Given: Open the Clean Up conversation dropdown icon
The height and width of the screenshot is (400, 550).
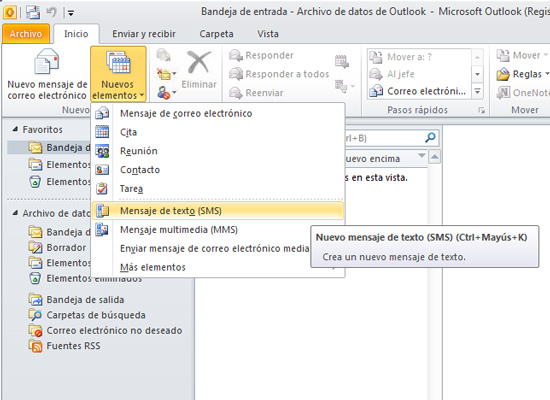Looking at the screenshot, I should 166,74.
